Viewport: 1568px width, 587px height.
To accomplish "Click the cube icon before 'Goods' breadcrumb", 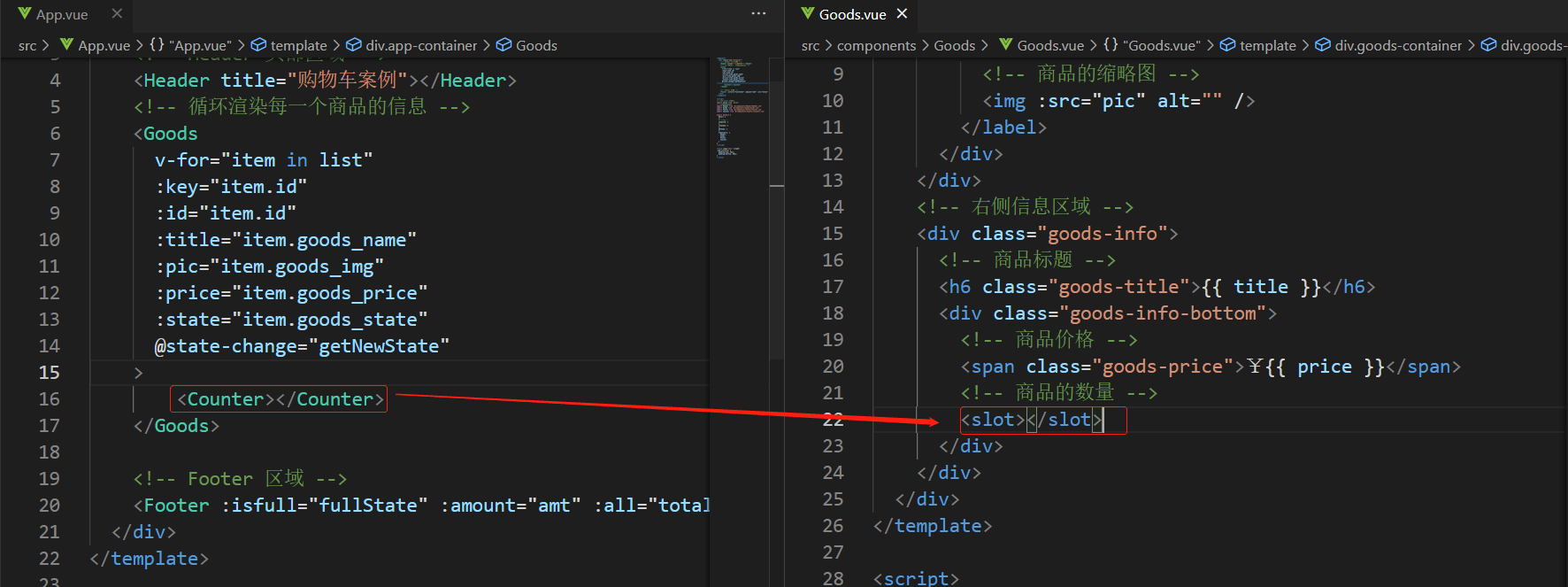I will 503,45.
